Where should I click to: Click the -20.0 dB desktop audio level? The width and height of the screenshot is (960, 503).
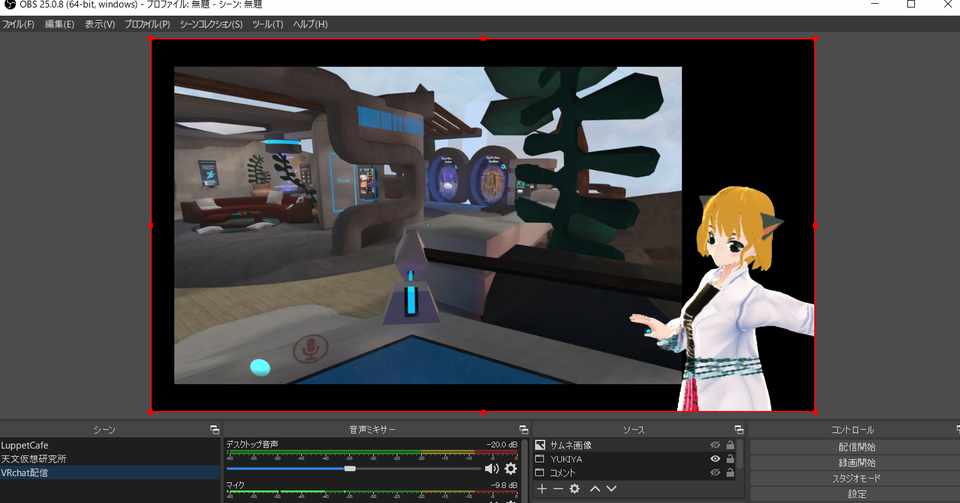point(501,445)
